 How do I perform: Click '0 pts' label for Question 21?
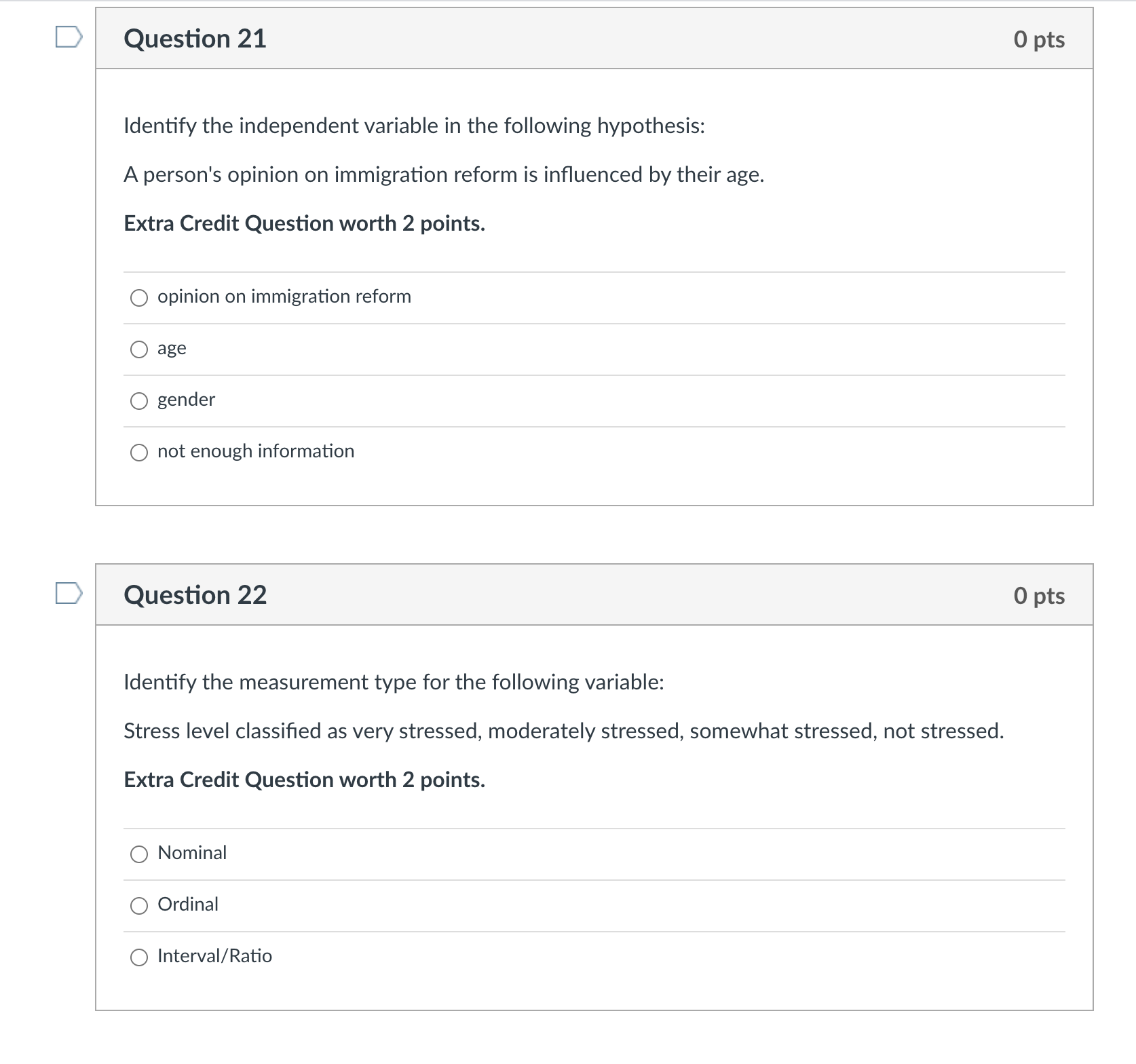click(x=1040, y=39)
